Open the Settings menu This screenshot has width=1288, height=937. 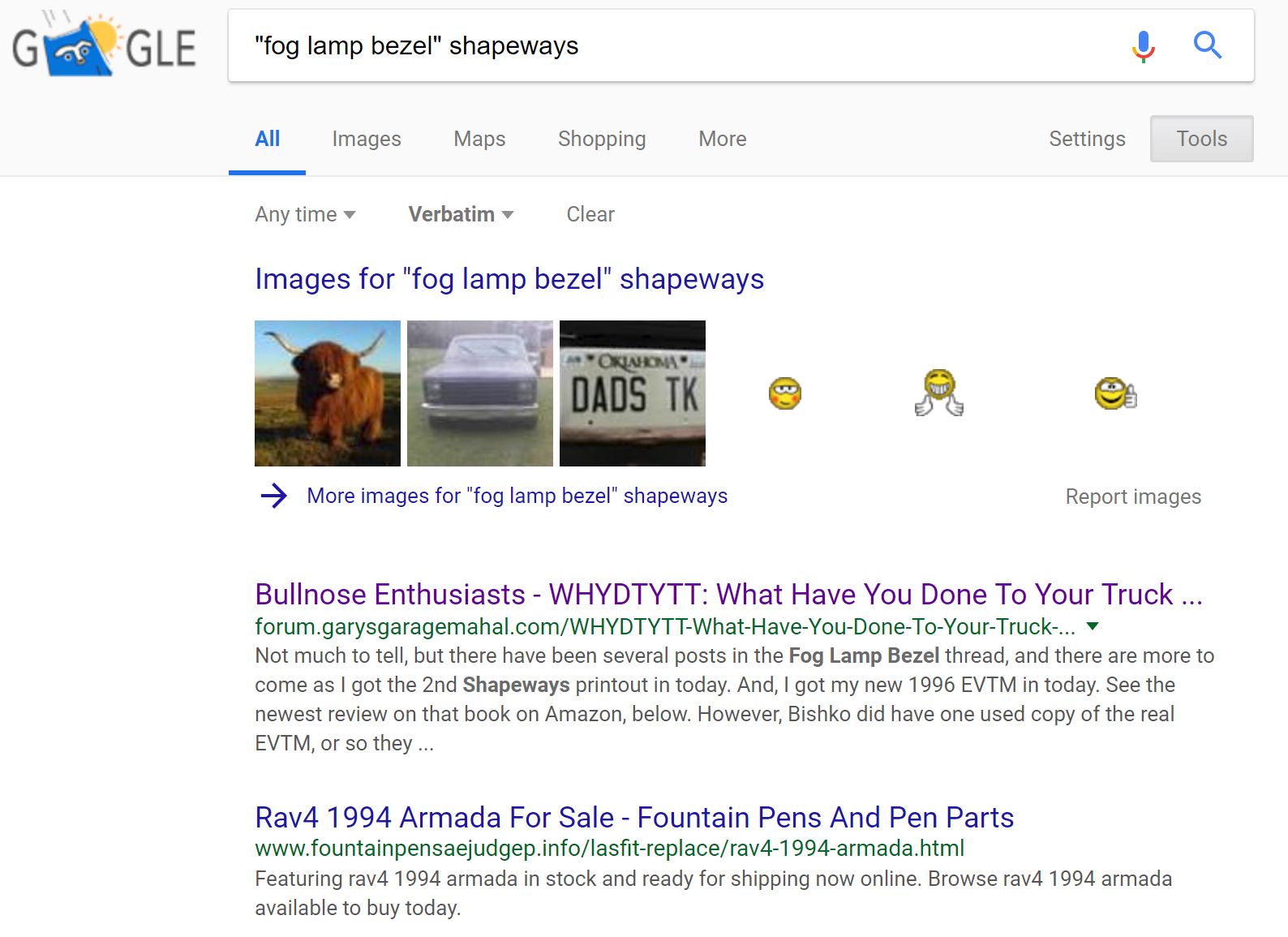click(1087, 139)
